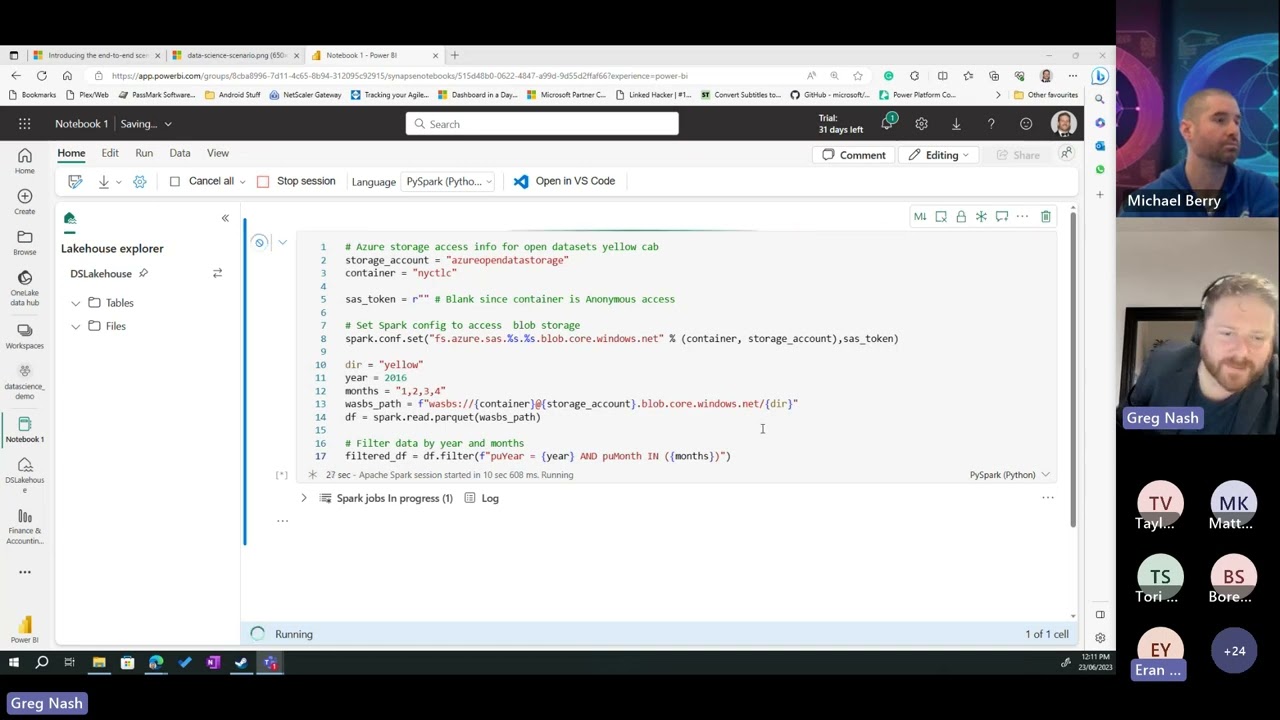Image resolution: width=1280 pixels, height=720 pixels.
Task: Open notebook settings gear in toolbar
Action: (140, 181)
